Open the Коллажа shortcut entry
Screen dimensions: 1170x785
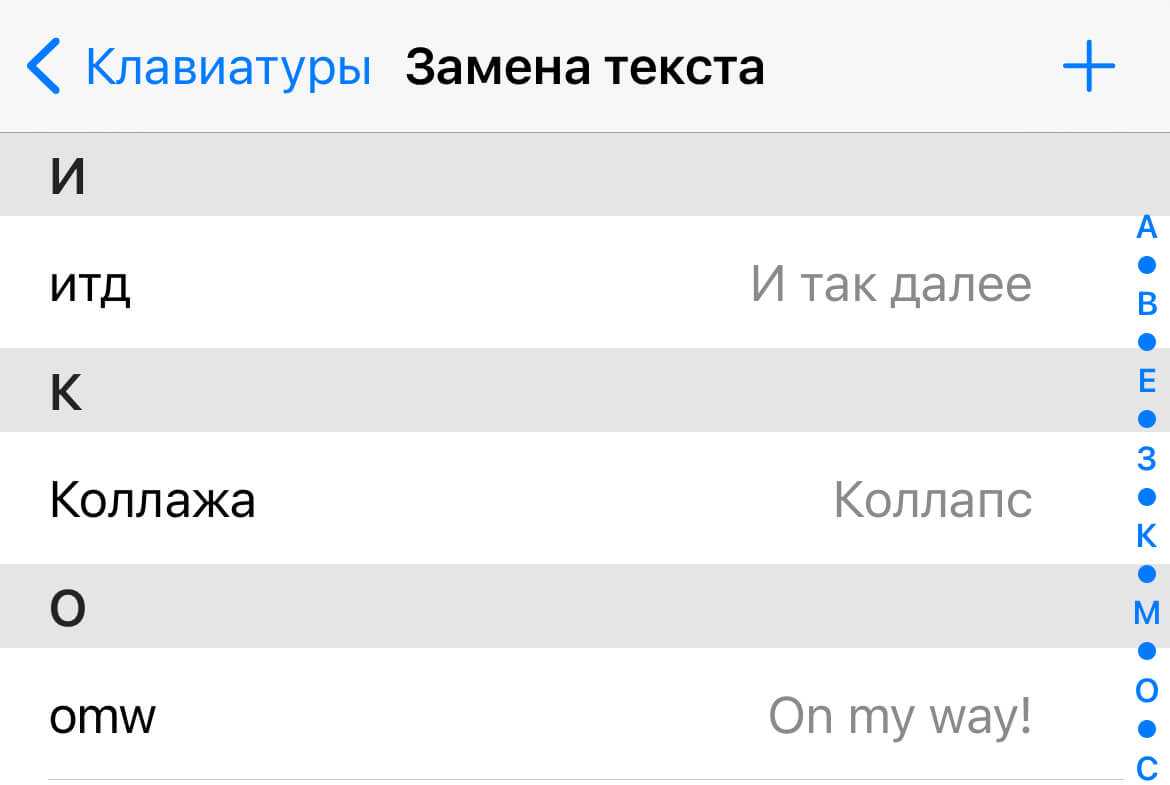[152, 499]
